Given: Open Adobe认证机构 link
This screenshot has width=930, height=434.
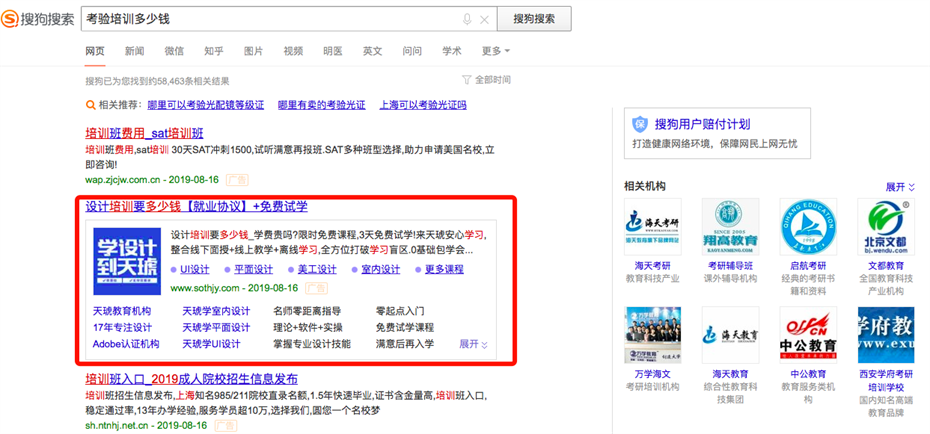Looking at the screenshot, I should pyautogui.click(x=126, y=344).
